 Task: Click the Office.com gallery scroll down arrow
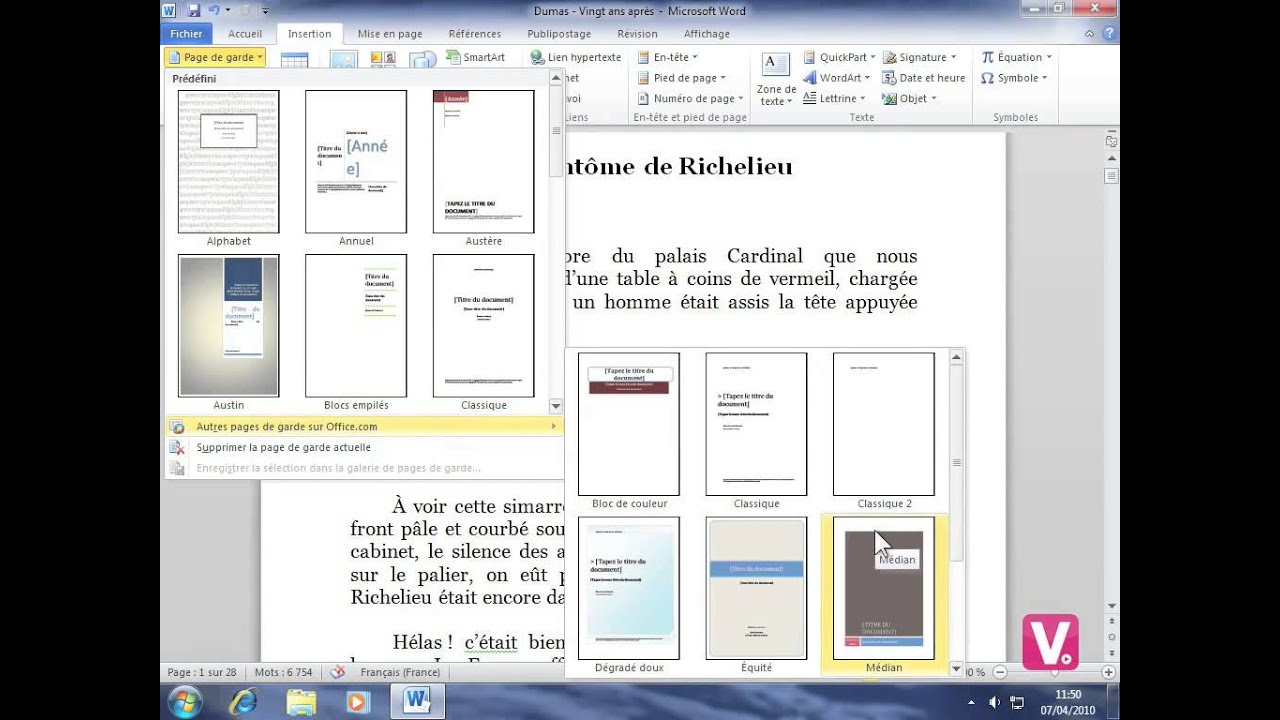tap(957, 669)
